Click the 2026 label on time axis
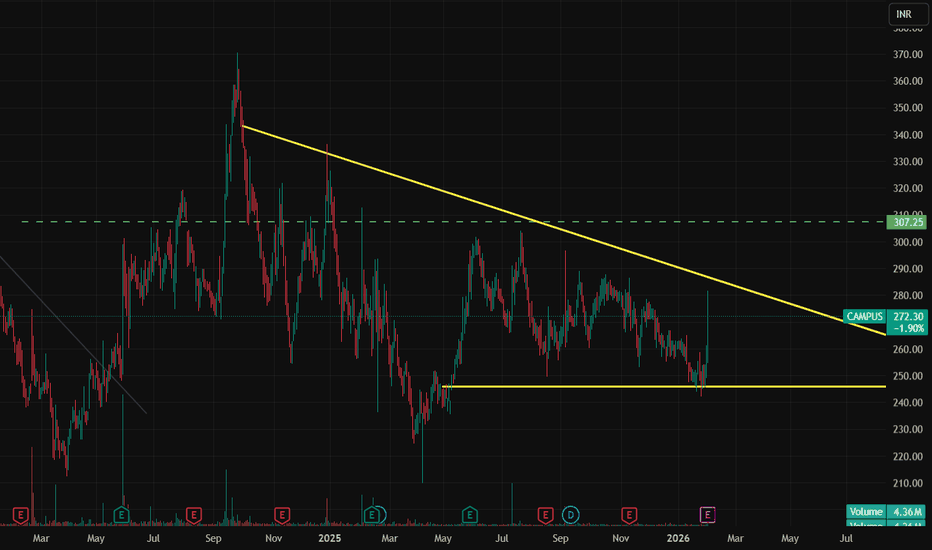Screen dimensions: 932x550 click(678, 538)
